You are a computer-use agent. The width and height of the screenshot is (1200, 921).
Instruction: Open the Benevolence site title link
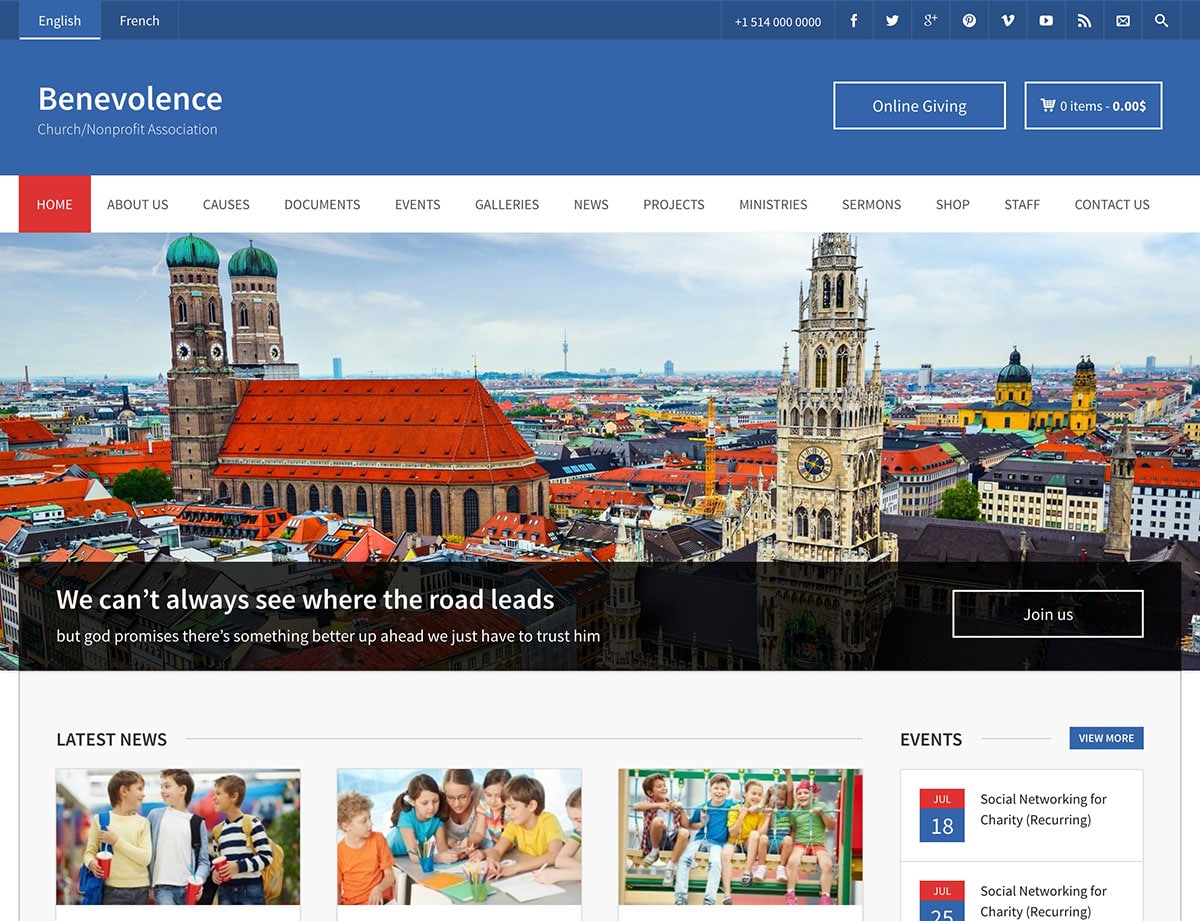pos(130,99)
